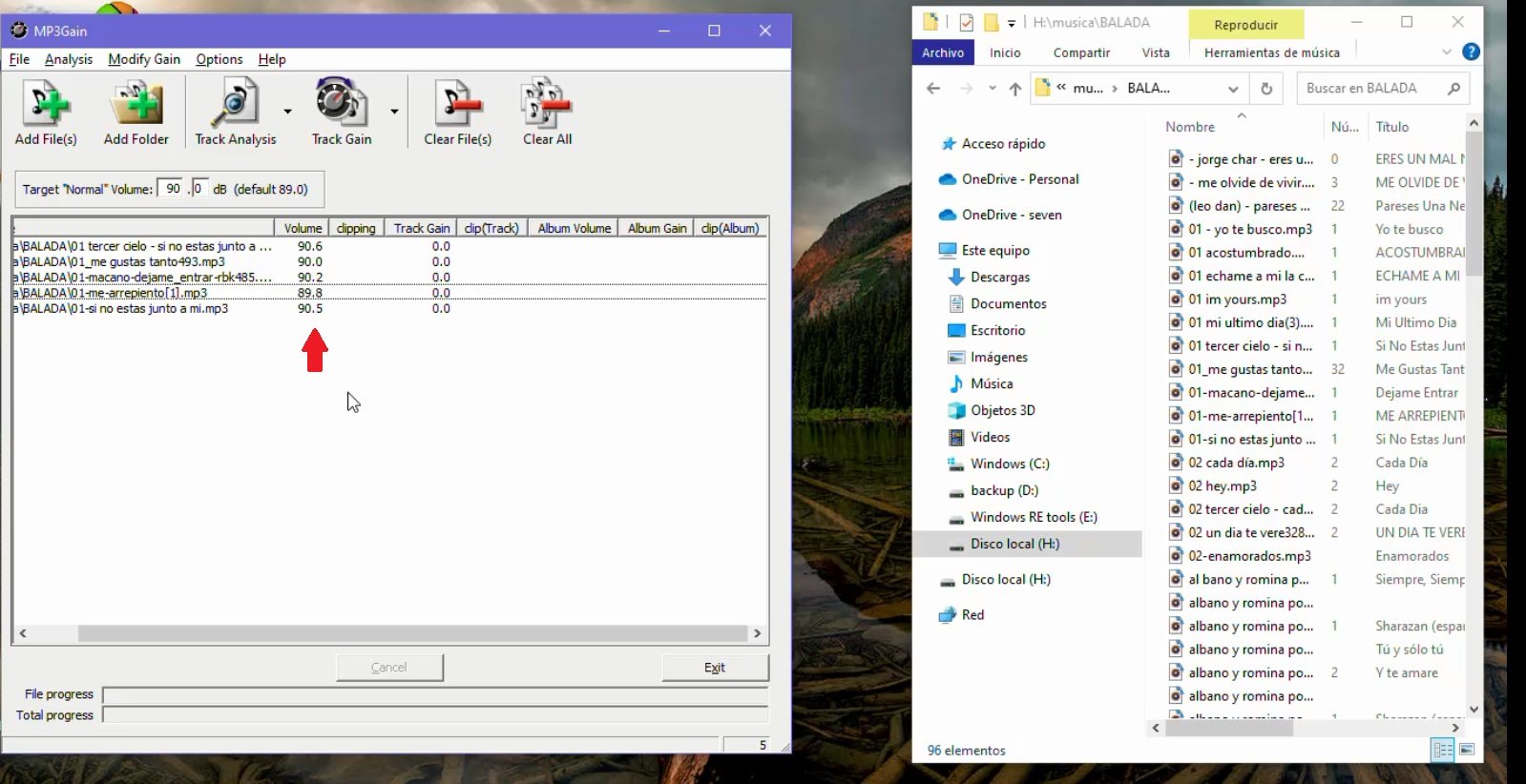Run Track Analysis from the toolbar
The height and width of the screenshot is (784, 1526).
pyautogui.click(x=235, y=113)
